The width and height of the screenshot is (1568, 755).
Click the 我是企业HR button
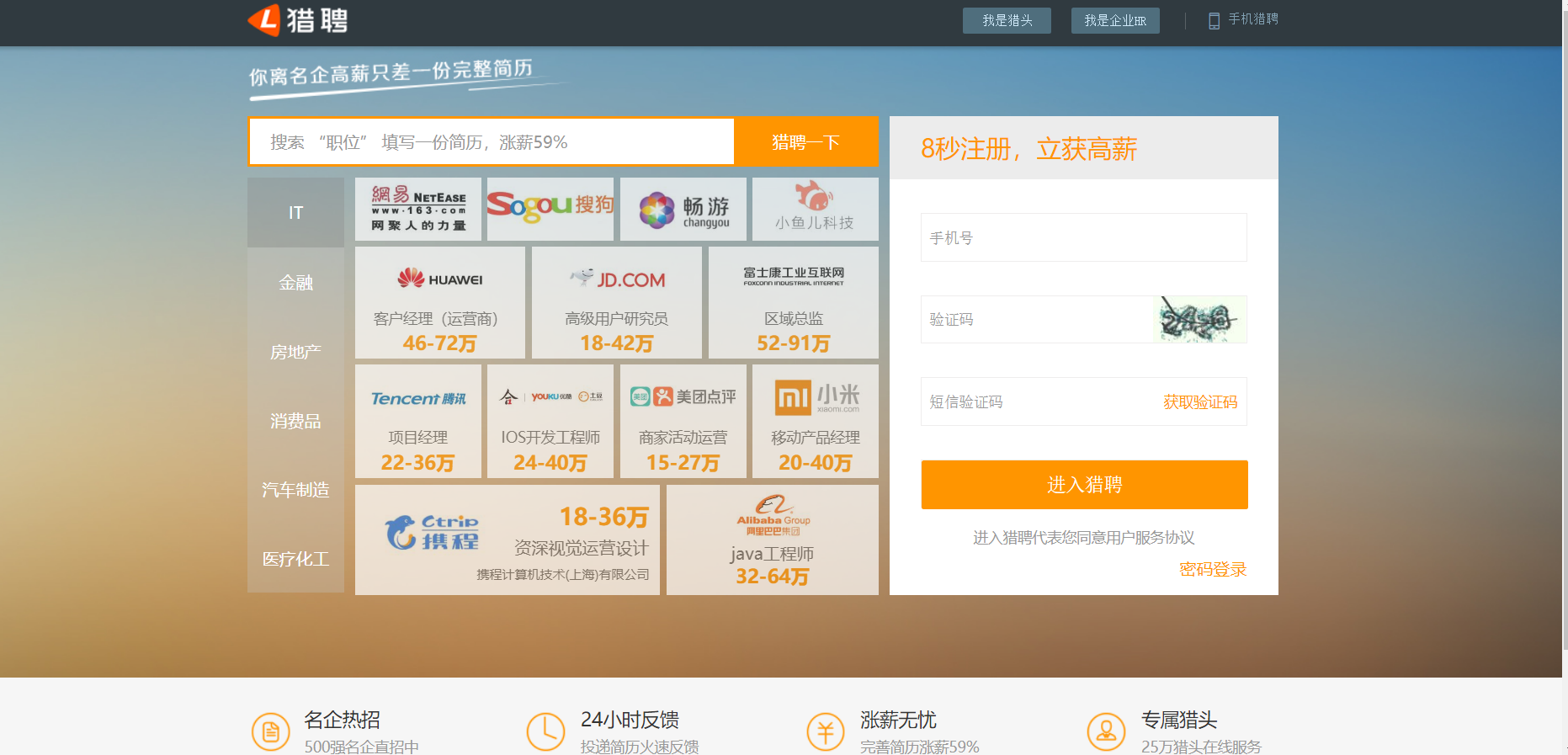[1115, 21]
